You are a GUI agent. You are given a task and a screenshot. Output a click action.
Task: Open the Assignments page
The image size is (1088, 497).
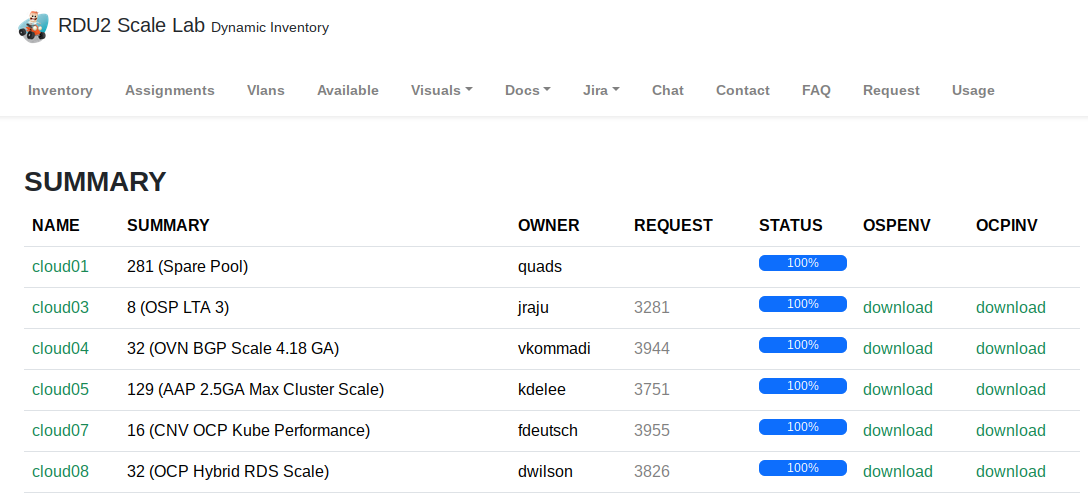[x=170, y=90]
